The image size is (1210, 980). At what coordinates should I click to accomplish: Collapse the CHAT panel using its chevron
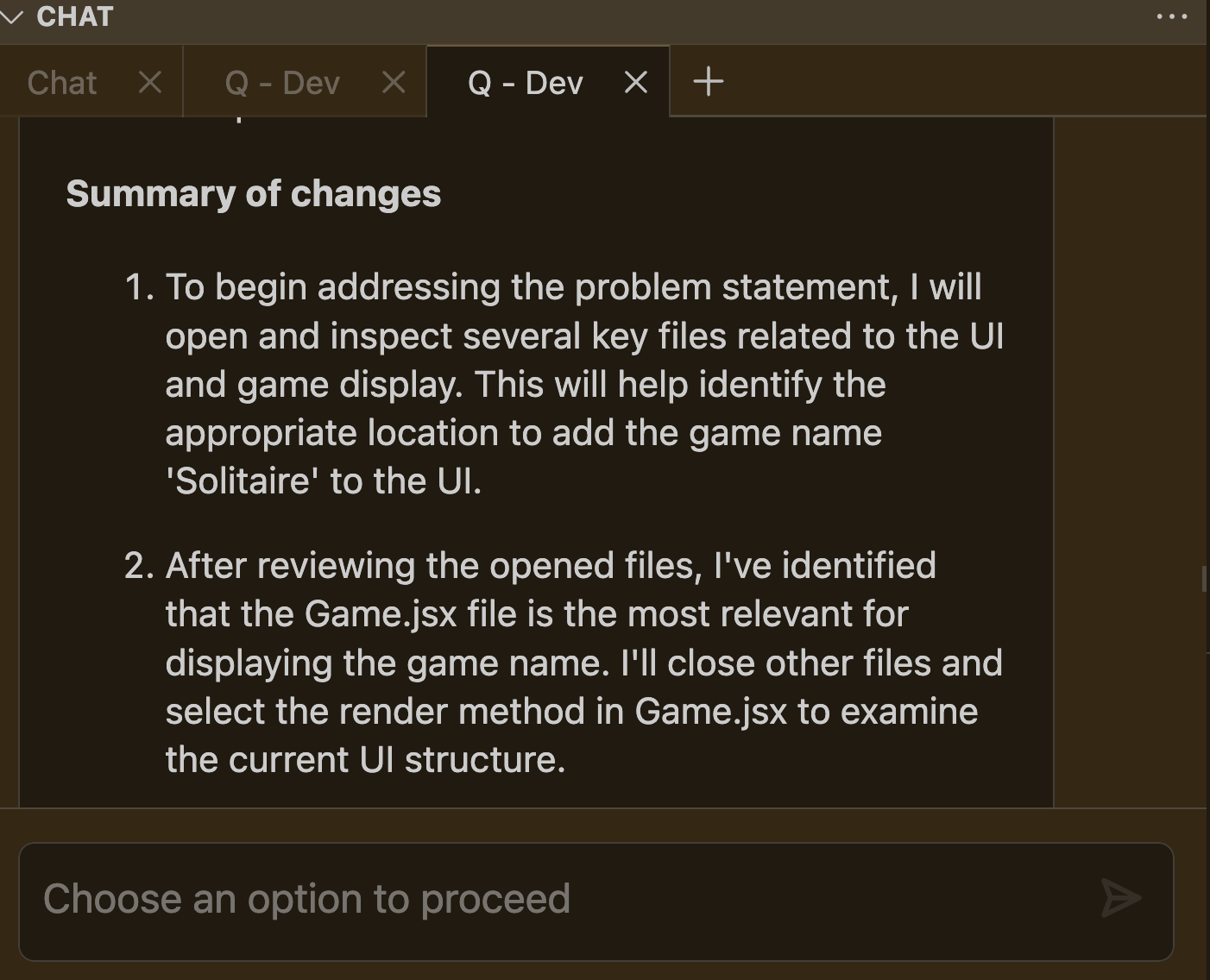pyautogui.click(x=13, y=16)
